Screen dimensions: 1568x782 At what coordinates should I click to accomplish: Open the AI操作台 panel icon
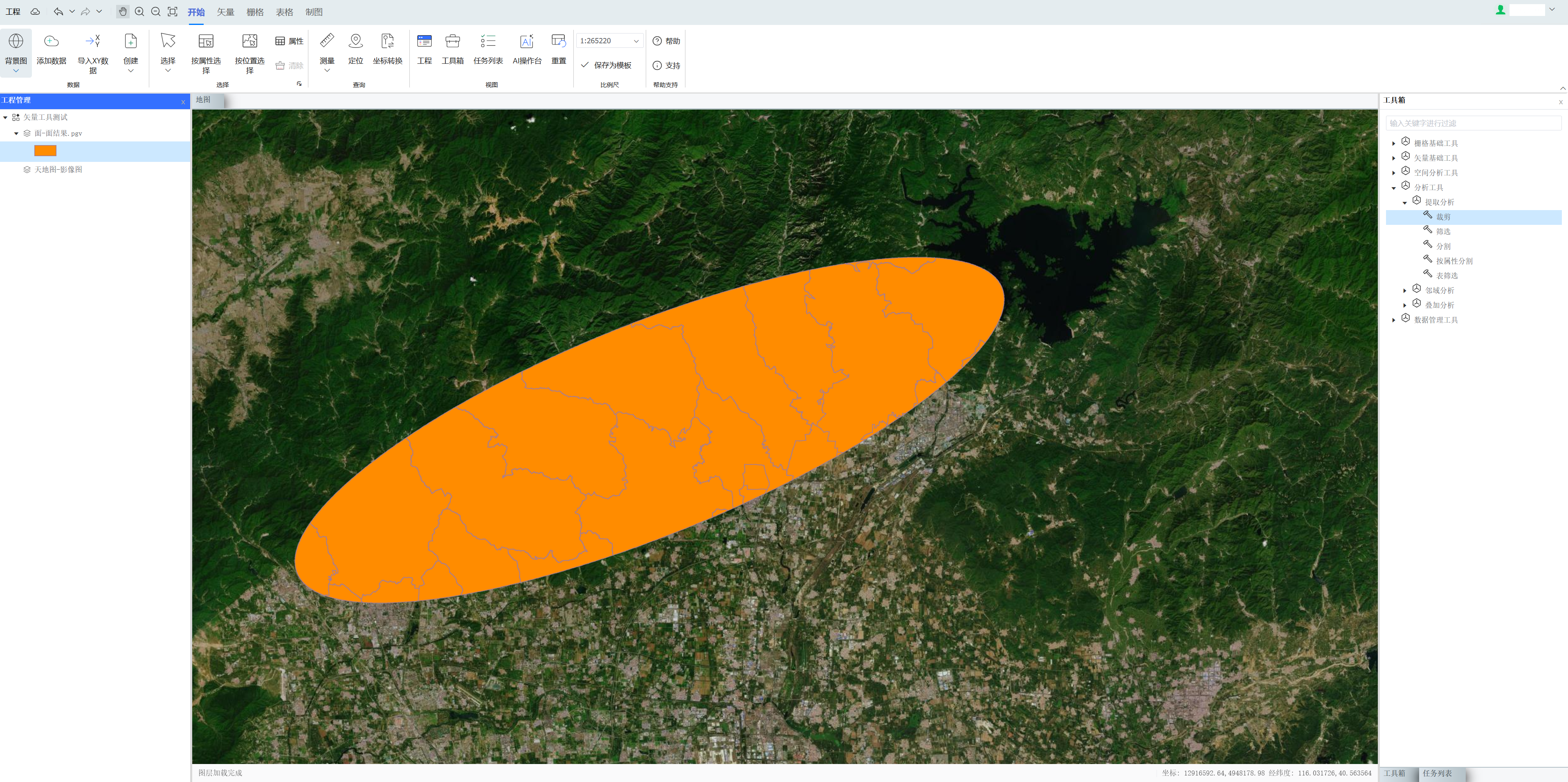coord(526,41)
